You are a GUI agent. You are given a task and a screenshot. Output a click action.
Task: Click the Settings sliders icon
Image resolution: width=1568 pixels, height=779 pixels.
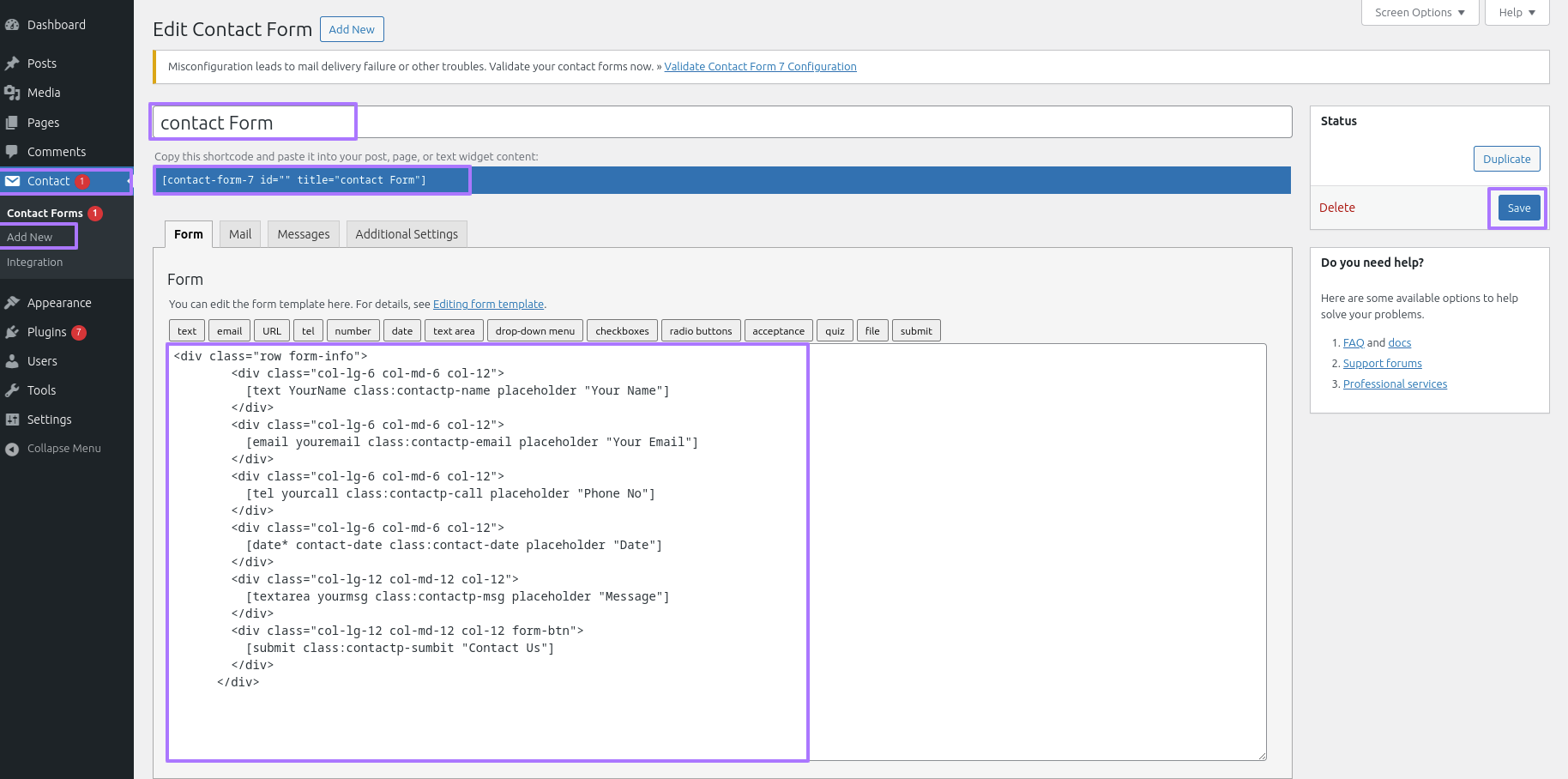(x=12, y=420)
